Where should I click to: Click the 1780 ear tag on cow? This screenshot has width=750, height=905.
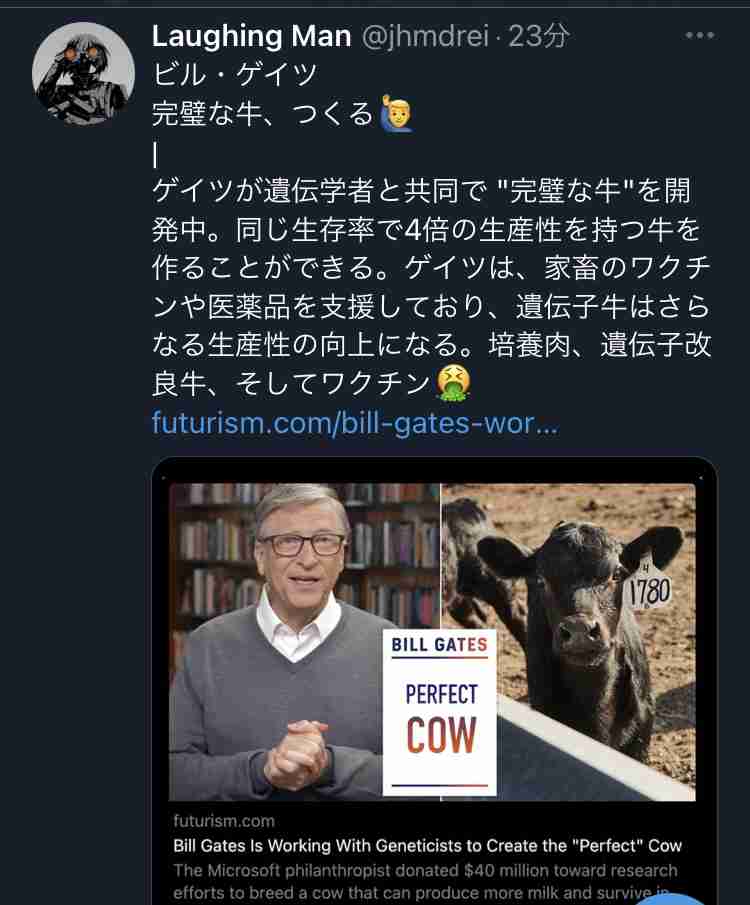click(649, 589)
